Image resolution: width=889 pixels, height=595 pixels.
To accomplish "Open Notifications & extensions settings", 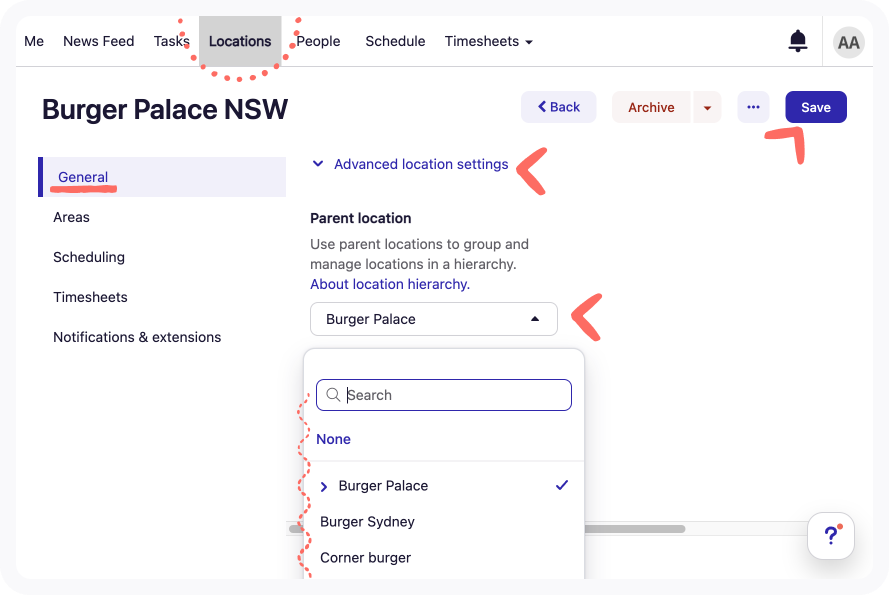I will (x=137, y=337).
